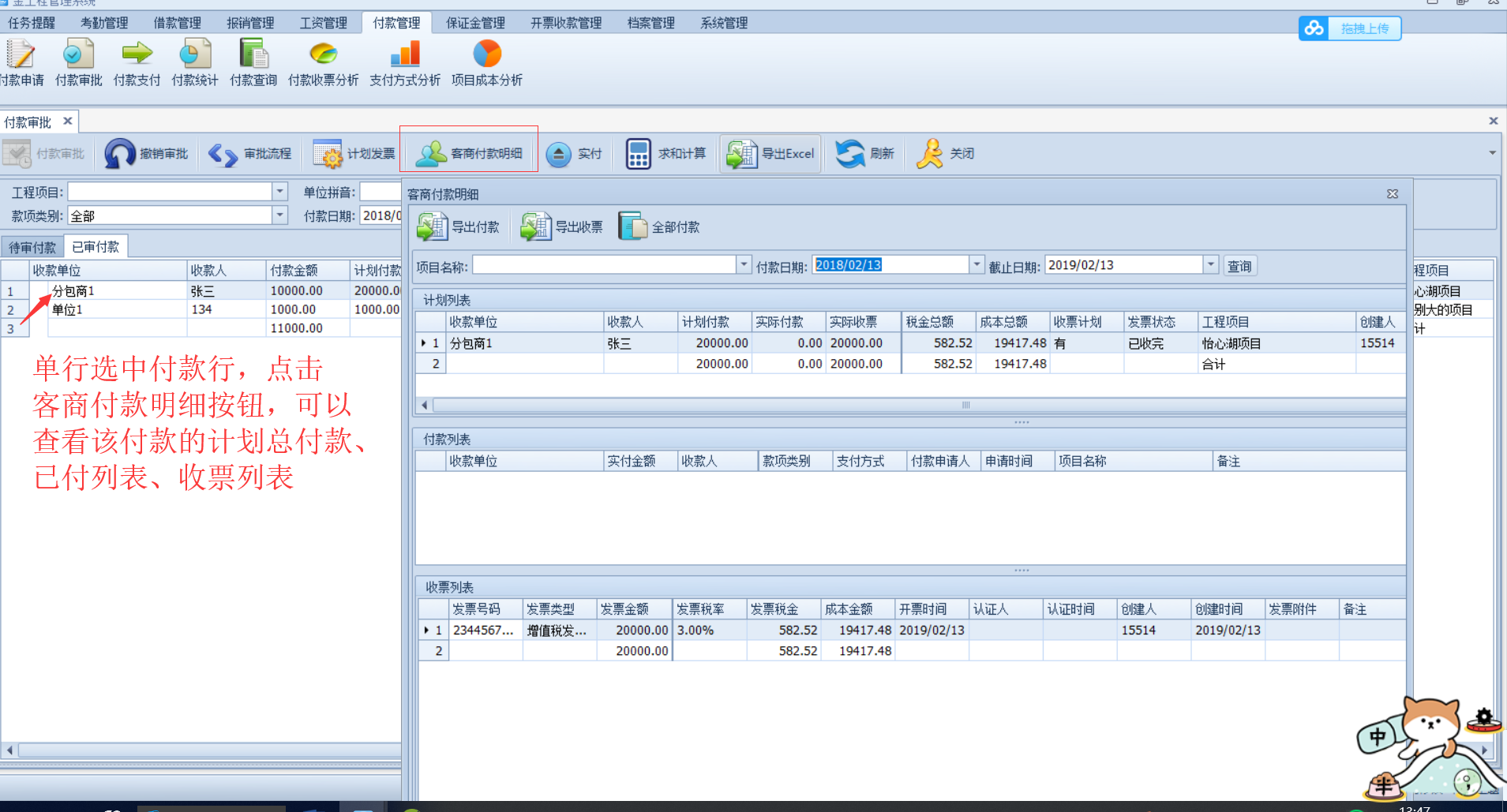Select the 单位1 row in left grid
Screen dimensions: 1507x812
pos(201,310)
